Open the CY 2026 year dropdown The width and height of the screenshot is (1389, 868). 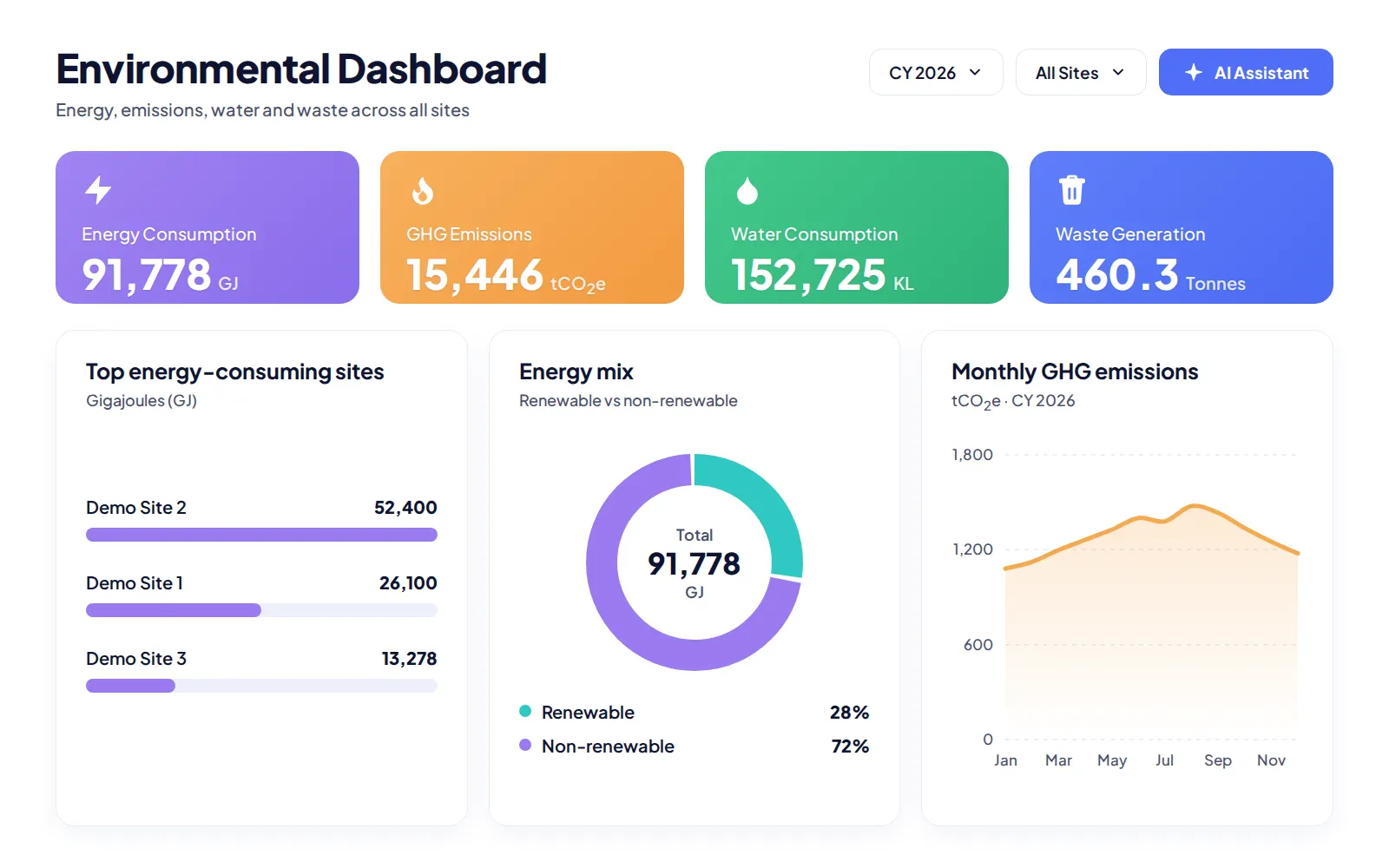pos(936,72)
